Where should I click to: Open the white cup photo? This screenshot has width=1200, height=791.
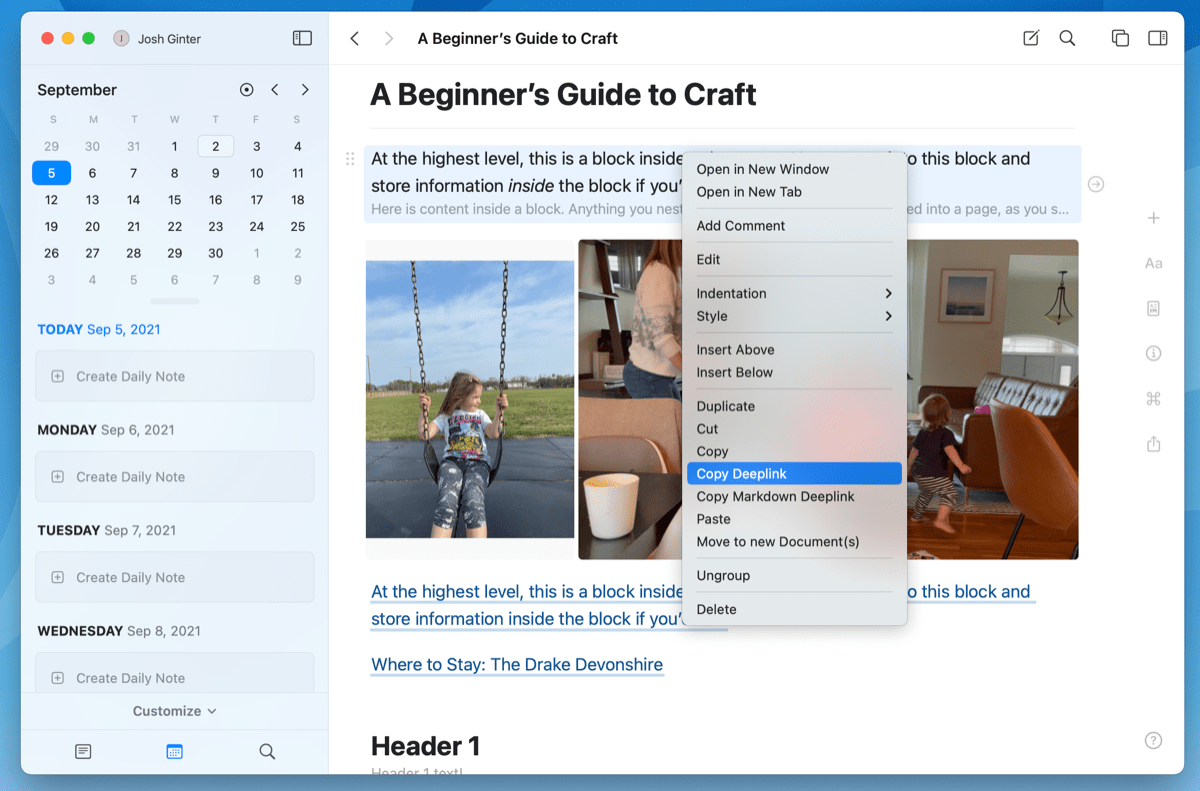click(630, 400)
